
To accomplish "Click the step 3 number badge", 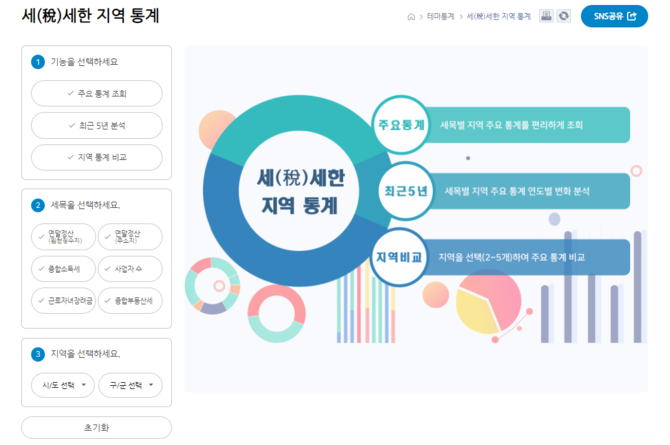I will point(38,354).
